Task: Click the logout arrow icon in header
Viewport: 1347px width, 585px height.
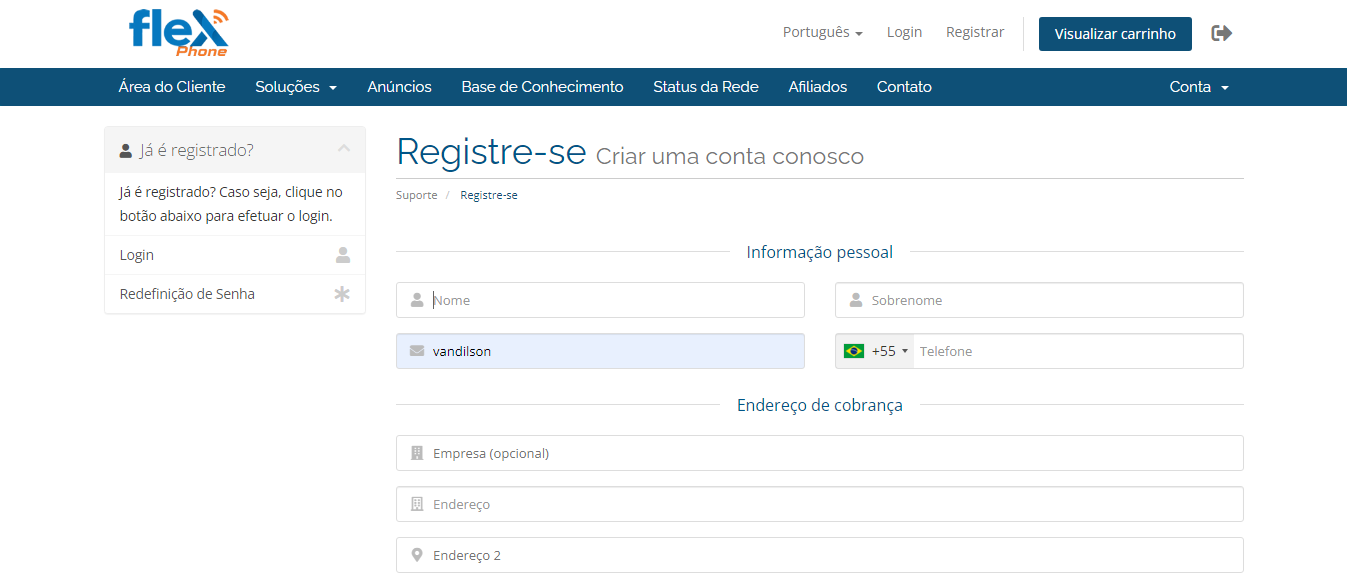Action: (x=1221, y=33)
